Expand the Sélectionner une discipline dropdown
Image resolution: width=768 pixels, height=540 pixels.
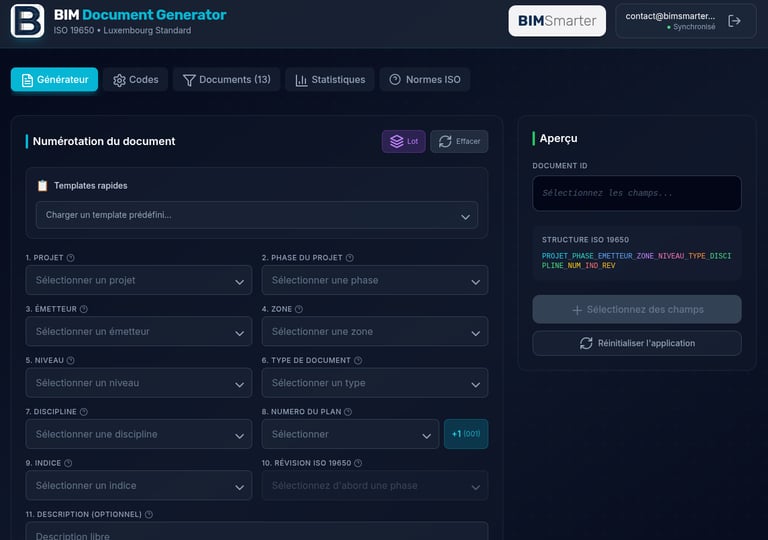pos(139,434)
